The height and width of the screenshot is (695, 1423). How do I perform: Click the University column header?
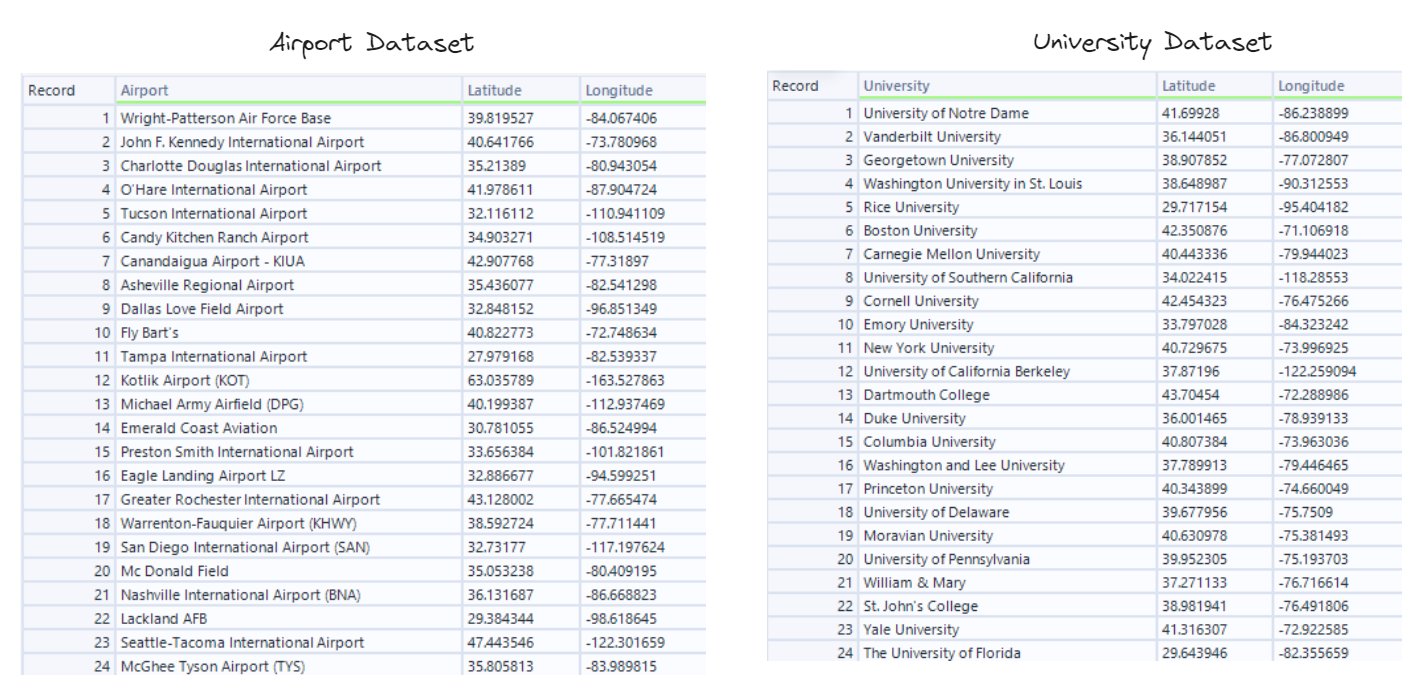point(896,86)
